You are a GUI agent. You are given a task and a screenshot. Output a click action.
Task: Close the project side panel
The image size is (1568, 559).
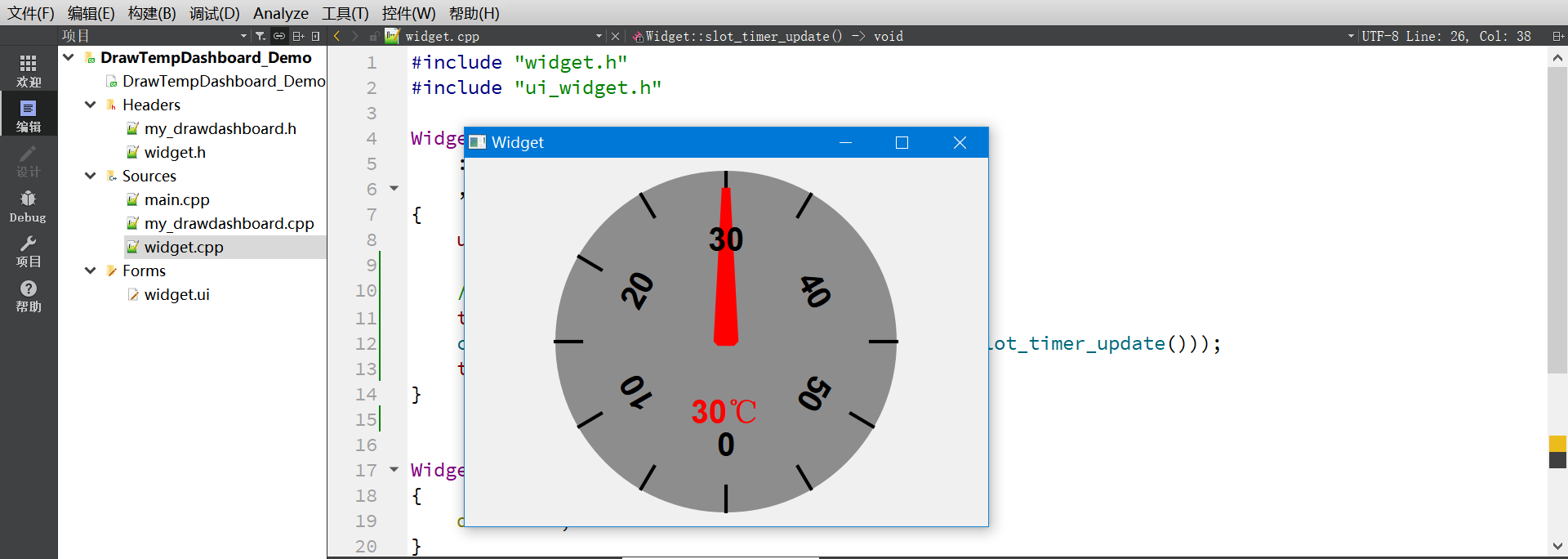tap(316, 36)
